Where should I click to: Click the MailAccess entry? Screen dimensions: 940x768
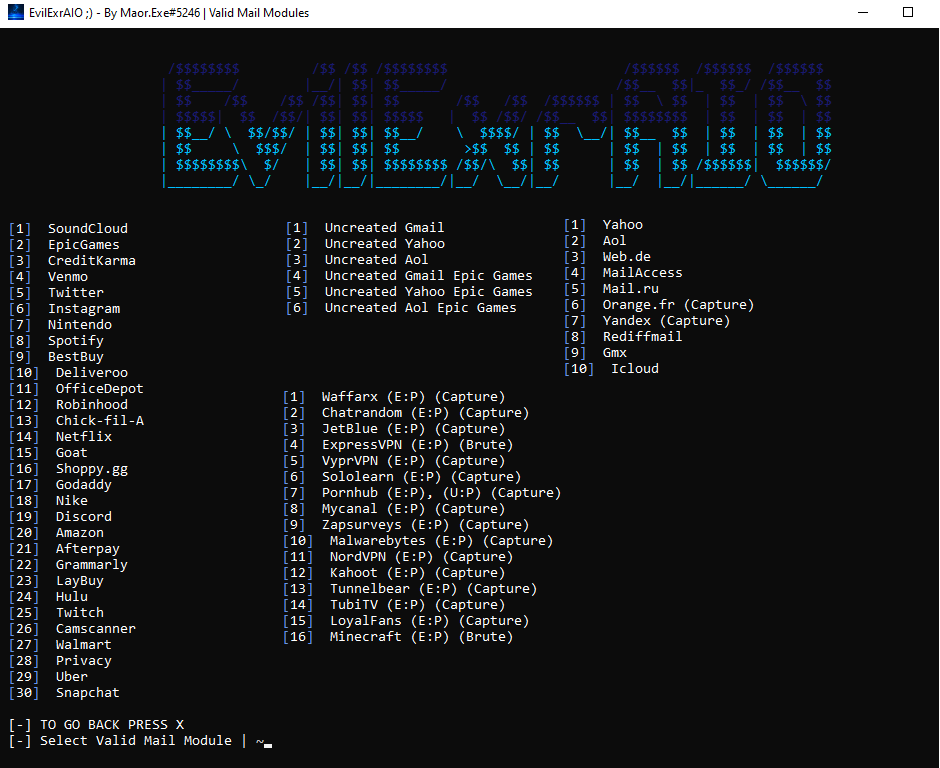click(642, 272)
